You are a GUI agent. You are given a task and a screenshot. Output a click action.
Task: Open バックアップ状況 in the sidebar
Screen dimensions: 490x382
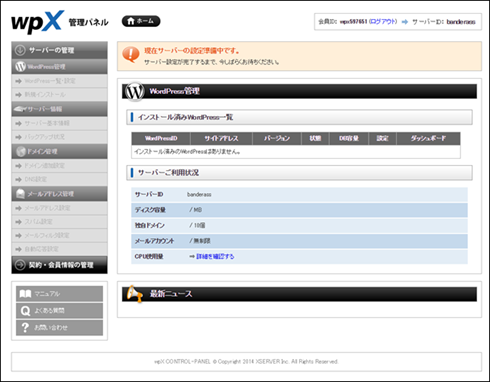coord(59,137)
